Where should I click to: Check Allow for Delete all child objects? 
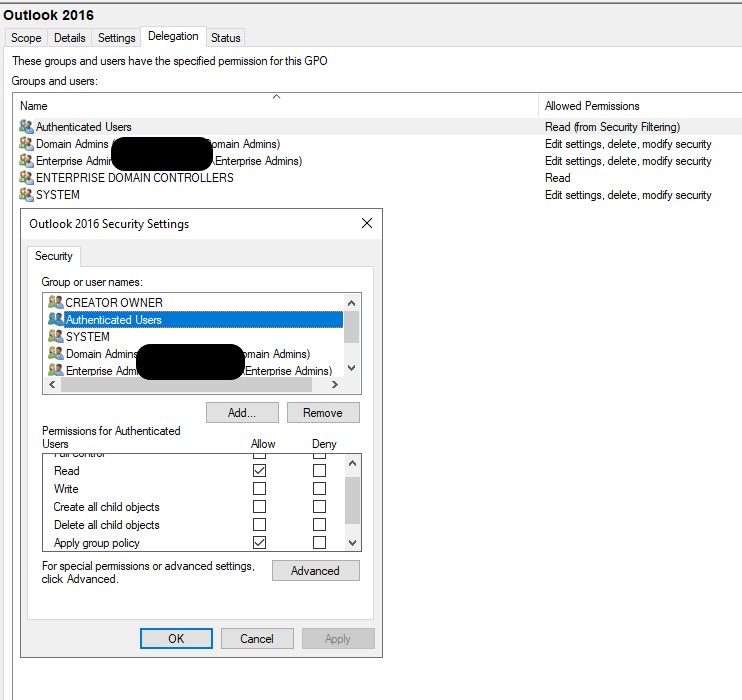259,524
